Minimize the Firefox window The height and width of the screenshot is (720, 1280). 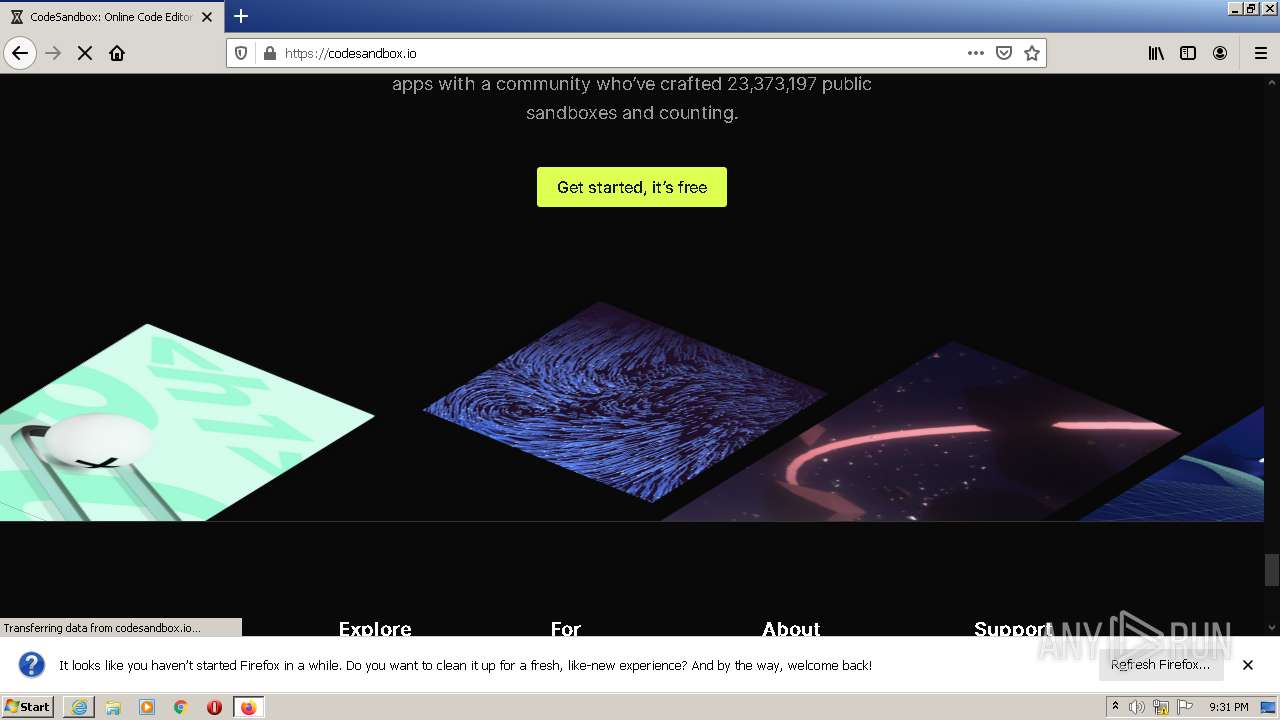[x=1236, y=8]
